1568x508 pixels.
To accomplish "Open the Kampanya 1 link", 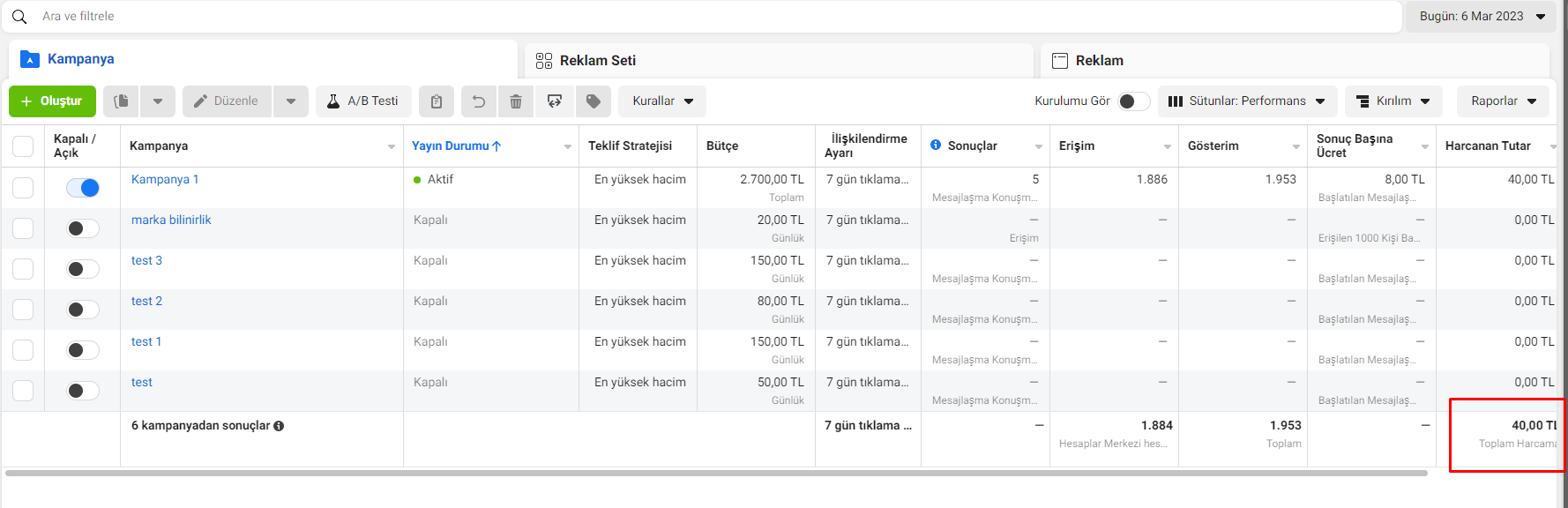I will tap(165, 180).
